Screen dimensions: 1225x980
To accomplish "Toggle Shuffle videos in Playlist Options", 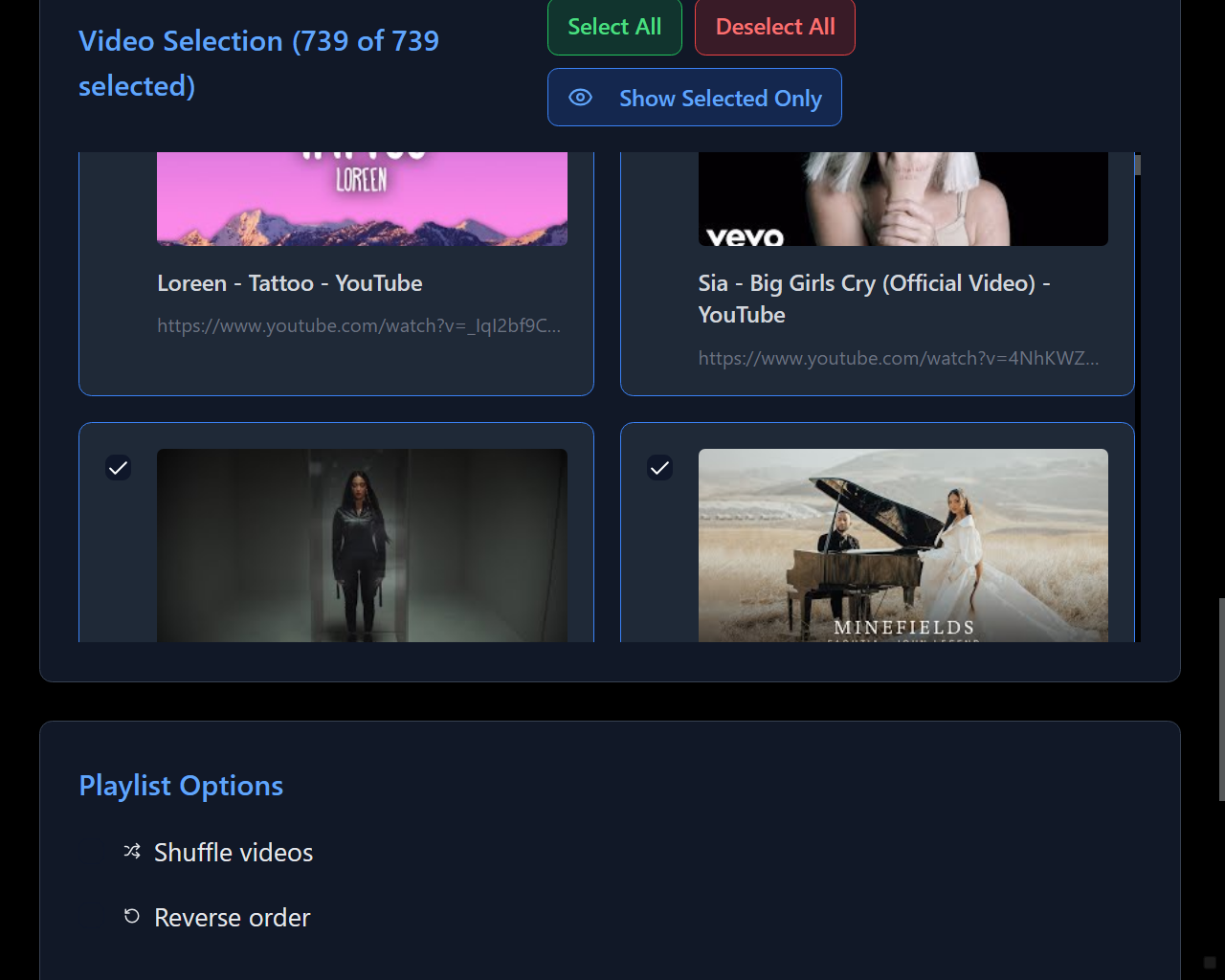I will pos(233,852).
